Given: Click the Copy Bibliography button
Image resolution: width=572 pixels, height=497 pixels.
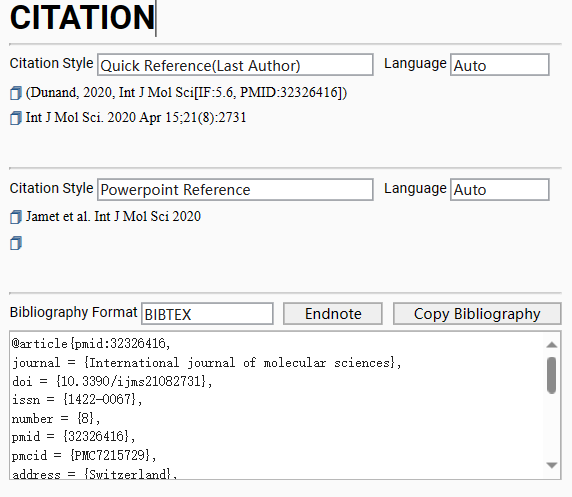Looking at the screenshot, I should click(477, 314).
